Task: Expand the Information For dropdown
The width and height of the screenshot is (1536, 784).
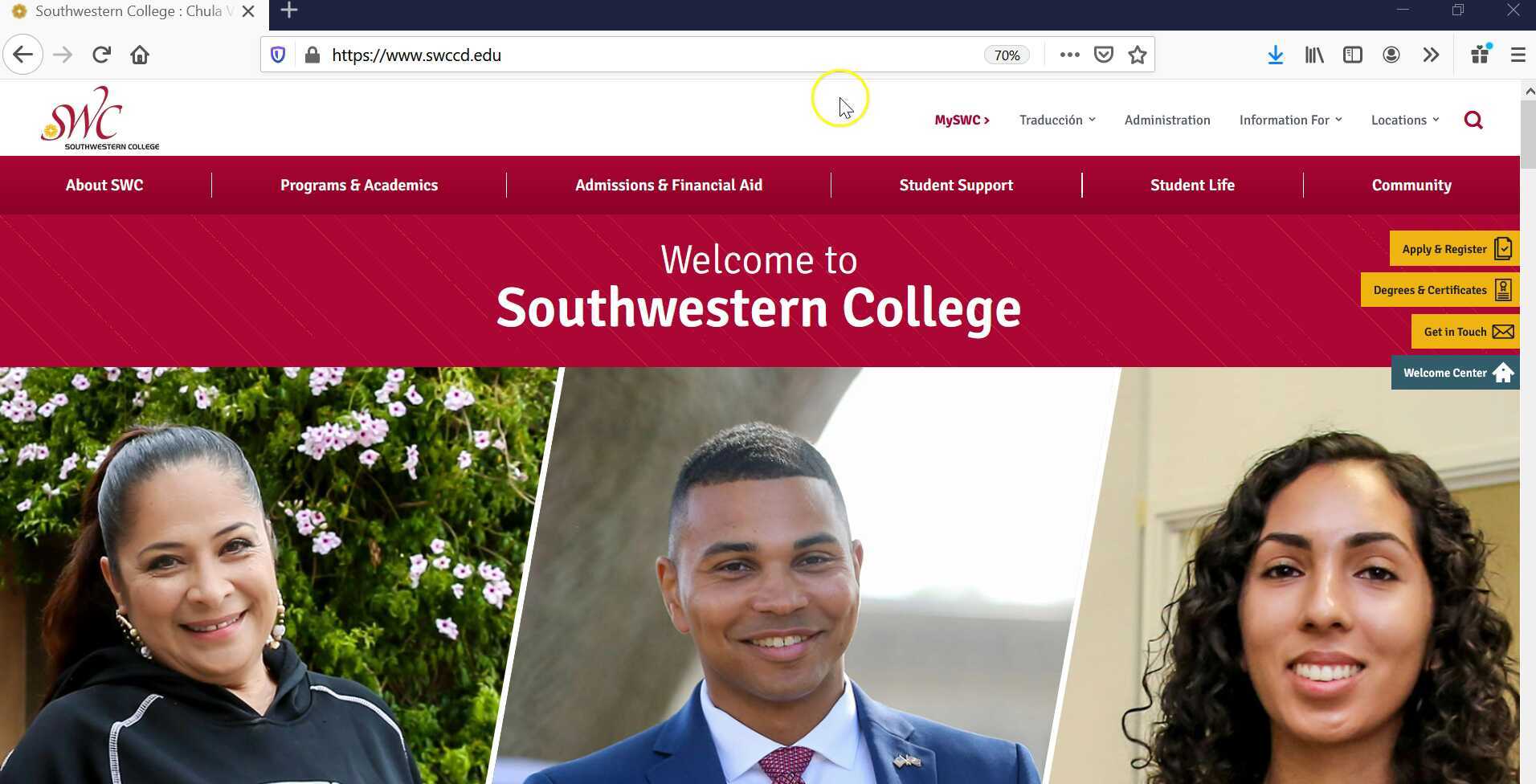Action: [1290, 120]
